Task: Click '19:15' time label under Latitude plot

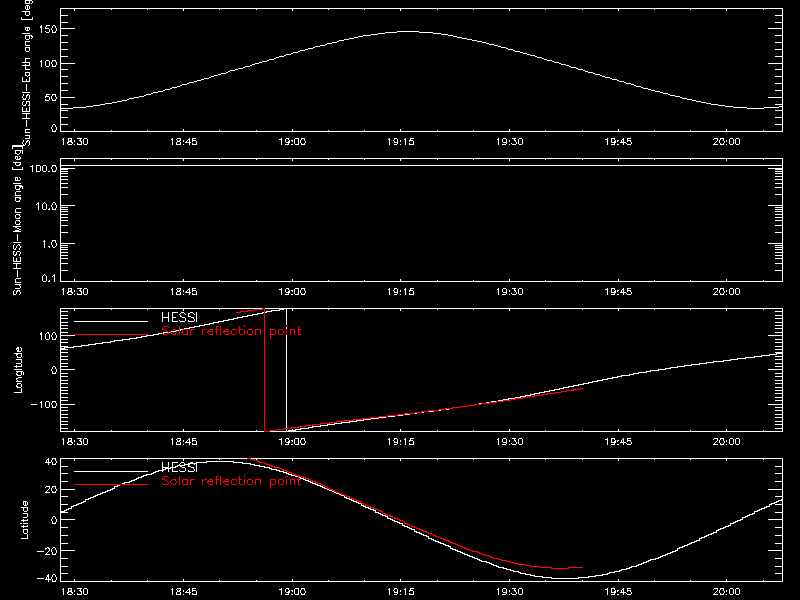Action: click(401, 592)
